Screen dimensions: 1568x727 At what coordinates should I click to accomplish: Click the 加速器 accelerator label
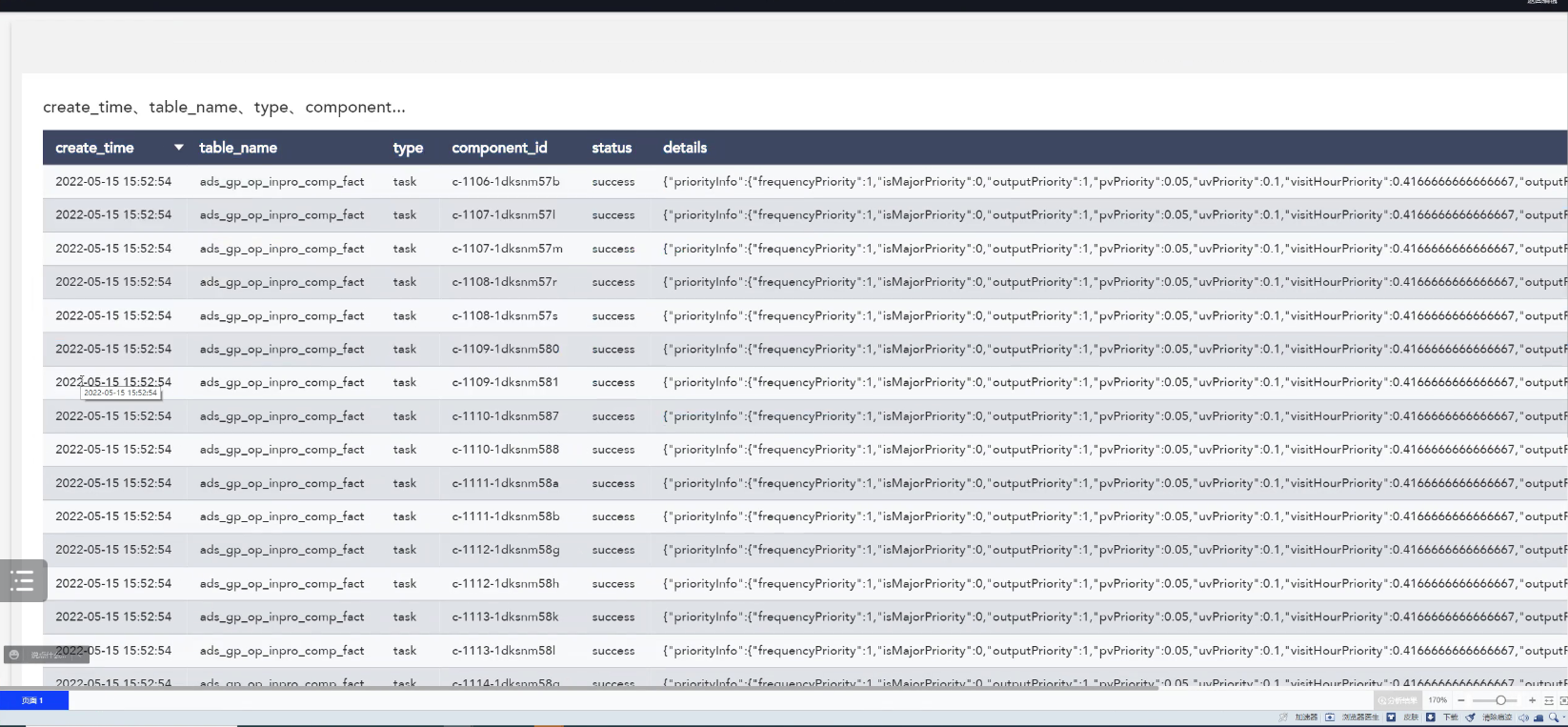[x=1305, y=717]
